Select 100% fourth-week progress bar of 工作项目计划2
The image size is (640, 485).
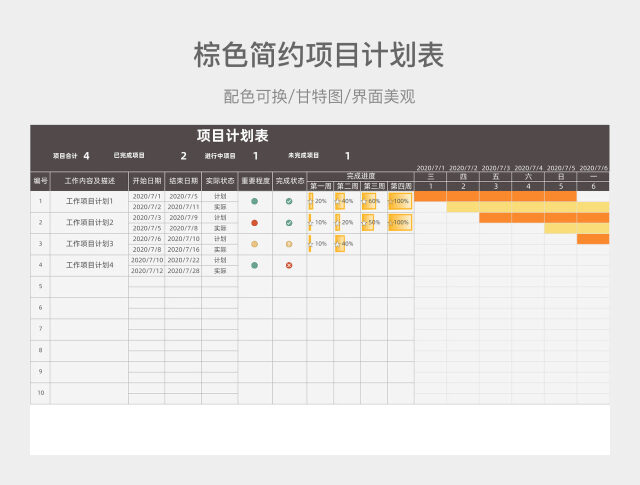400,222
